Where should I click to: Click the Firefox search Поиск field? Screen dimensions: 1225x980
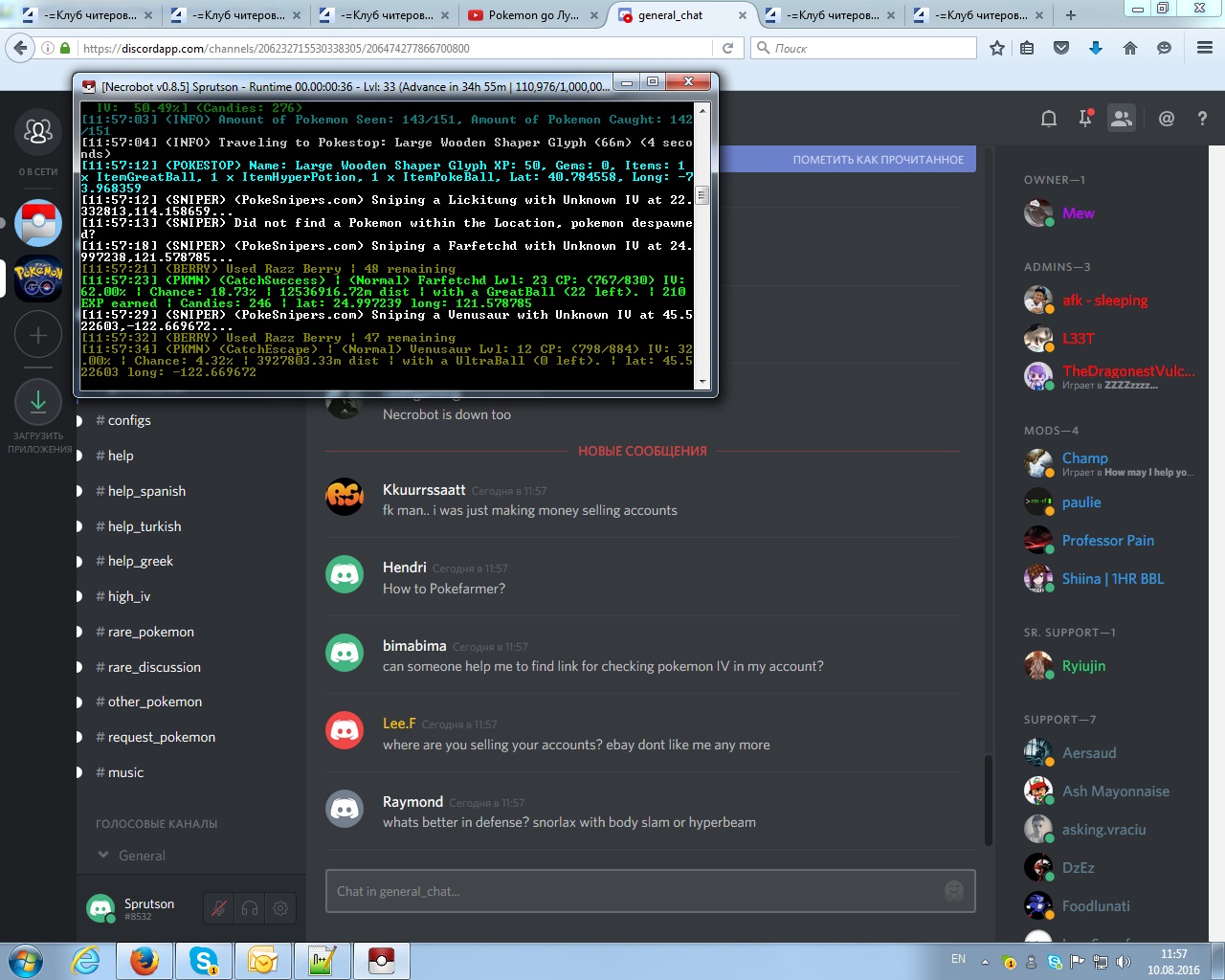863,48
